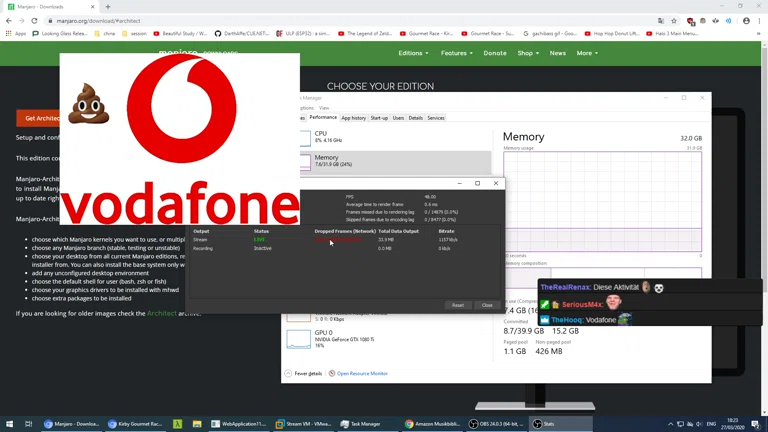Select the Services tab

click(436, 118)
